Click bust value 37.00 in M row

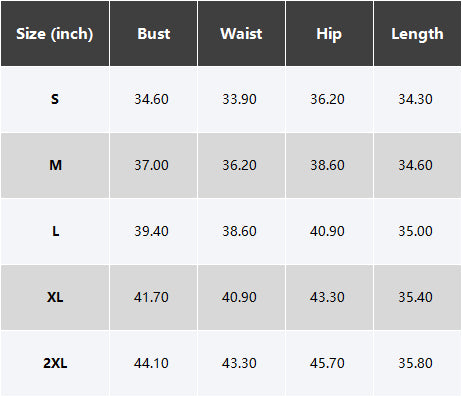pos(151,165)
